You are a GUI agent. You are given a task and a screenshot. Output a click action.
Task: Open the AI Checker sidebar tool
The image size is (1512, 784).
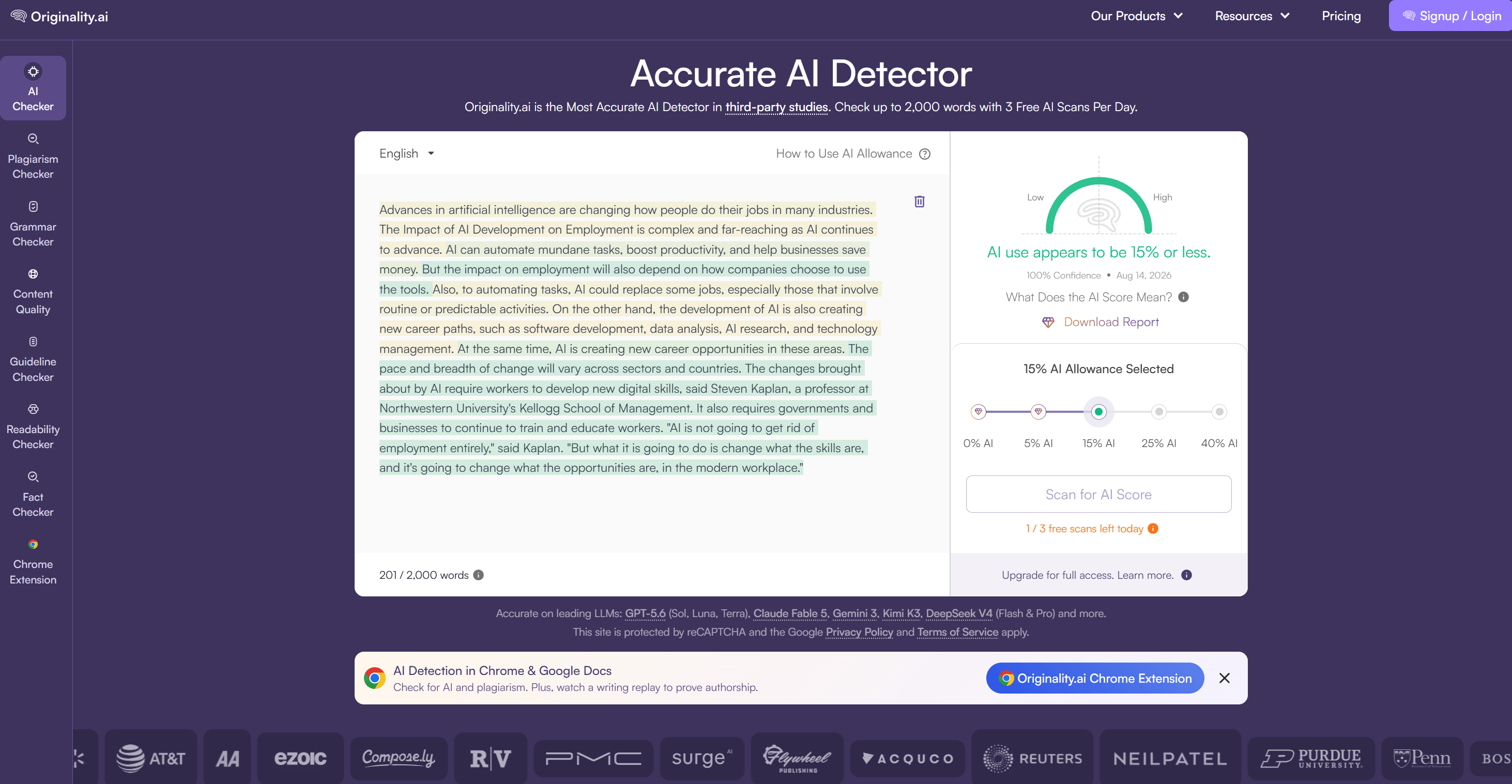(x=33, y=88)
